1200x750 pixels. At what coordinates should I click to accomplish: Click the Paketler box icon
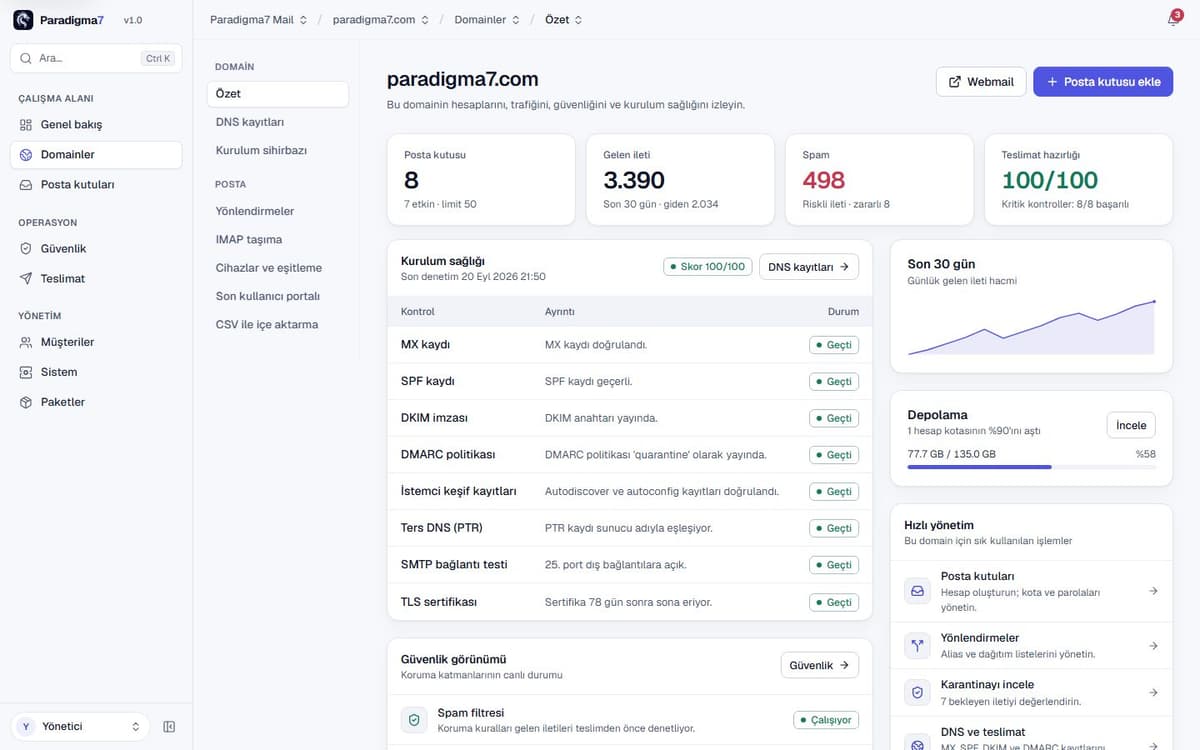pos(26,402)
